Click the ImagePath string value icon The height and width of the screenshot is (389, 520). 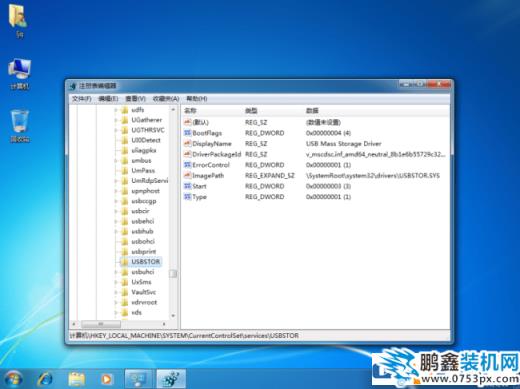coord(187,176)
